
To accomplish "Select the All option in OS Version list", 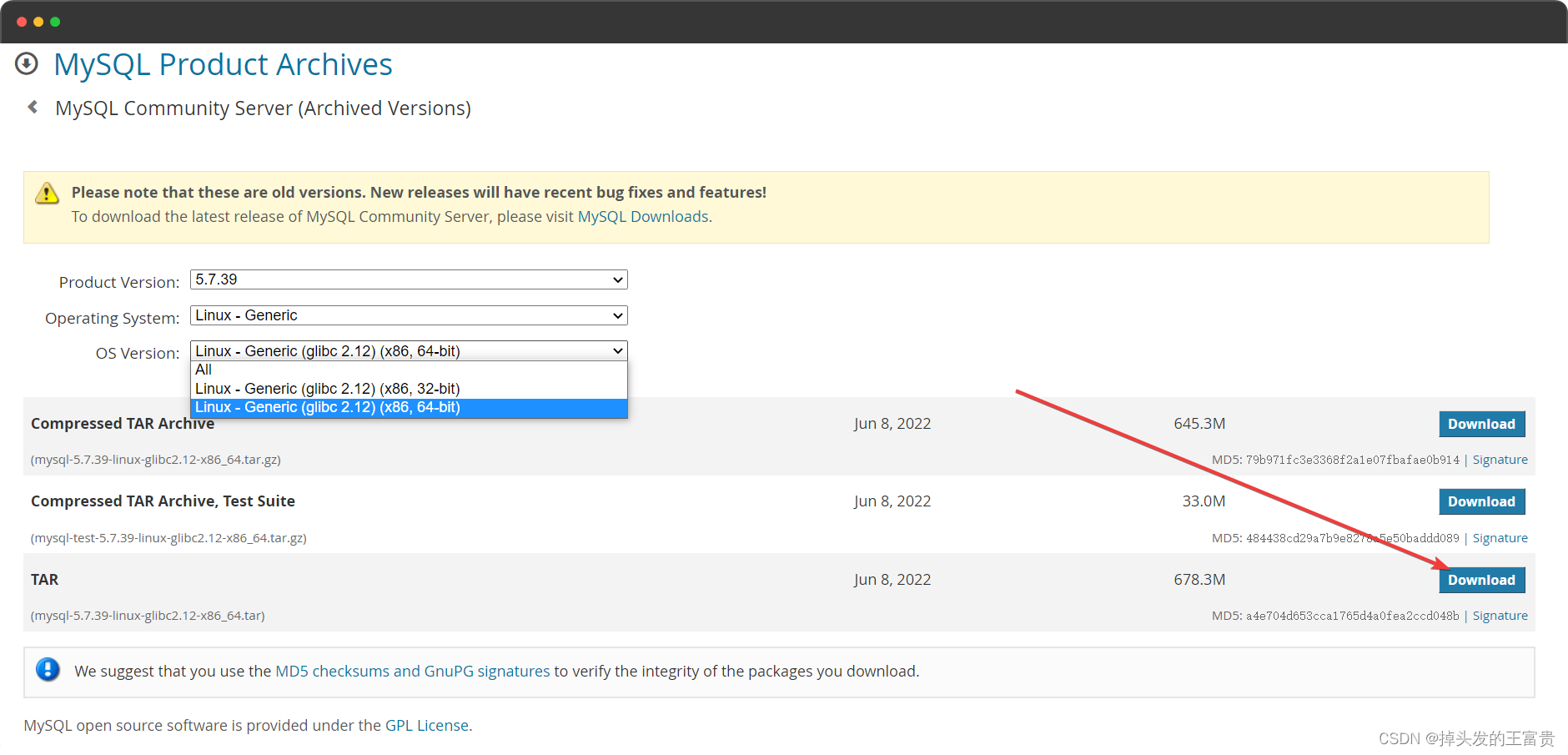I will [x=409, y=370].
